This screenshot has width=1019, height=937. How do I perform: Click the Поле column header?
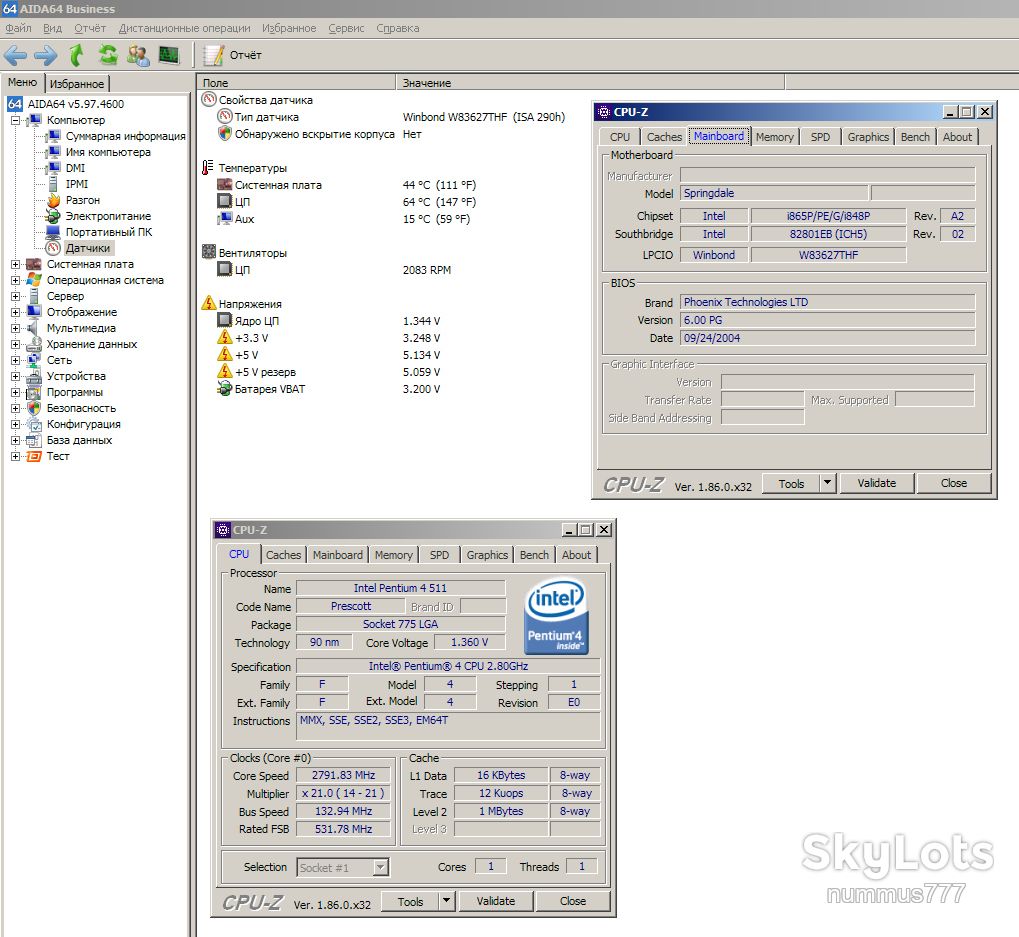pyautogui.click(x=296, y=83)
